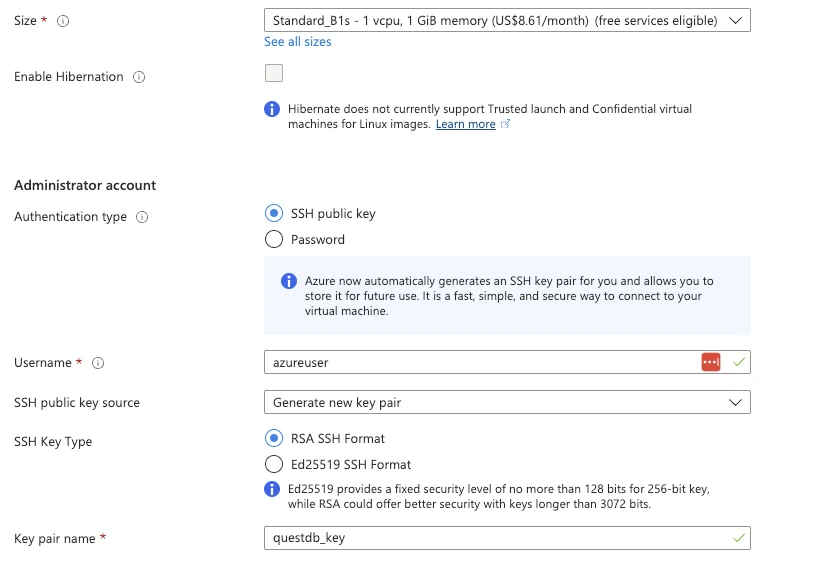Screen dimensions: 833x570
Task: Open the See all sizes link
Action: click(x=297, y=42)
